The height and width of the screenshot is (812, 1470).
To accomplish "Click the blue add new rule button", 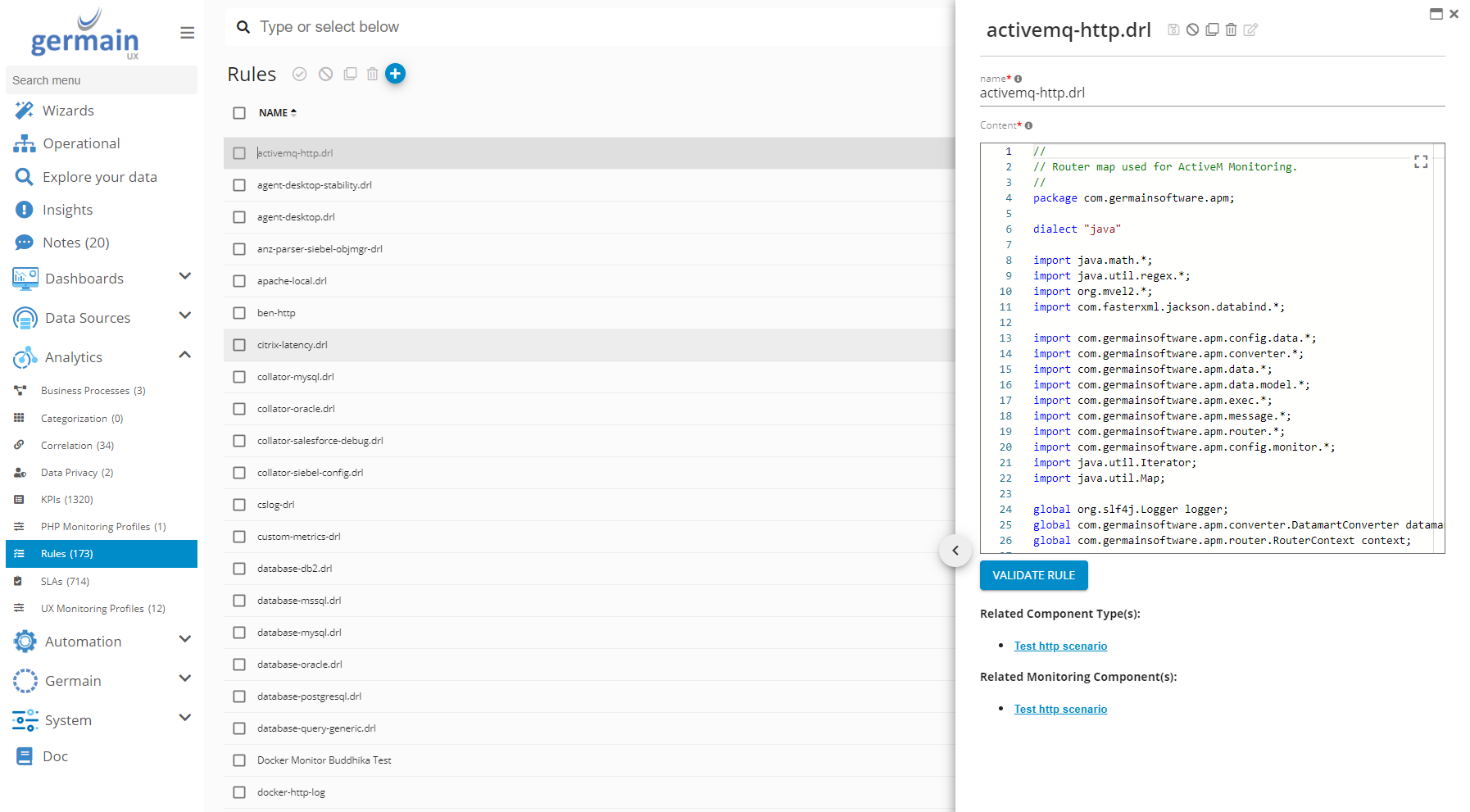I will [395, 74].
